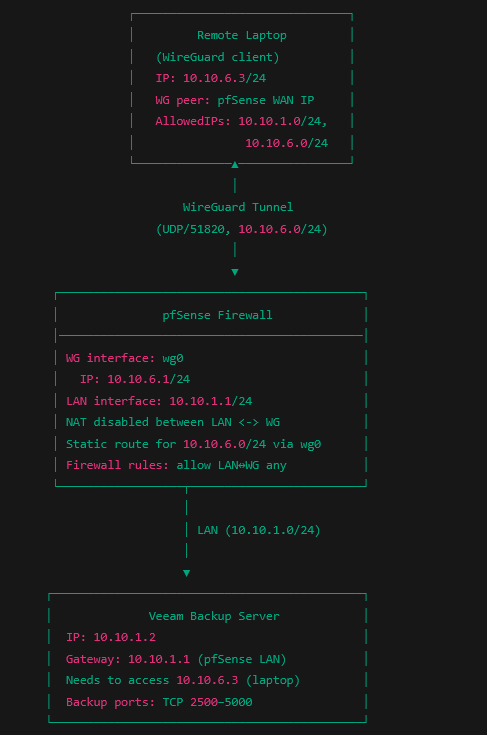Viewport: 487px width, 735px height.
Task: Select the 'pfSense Firewall' heading
Action: 217,315
